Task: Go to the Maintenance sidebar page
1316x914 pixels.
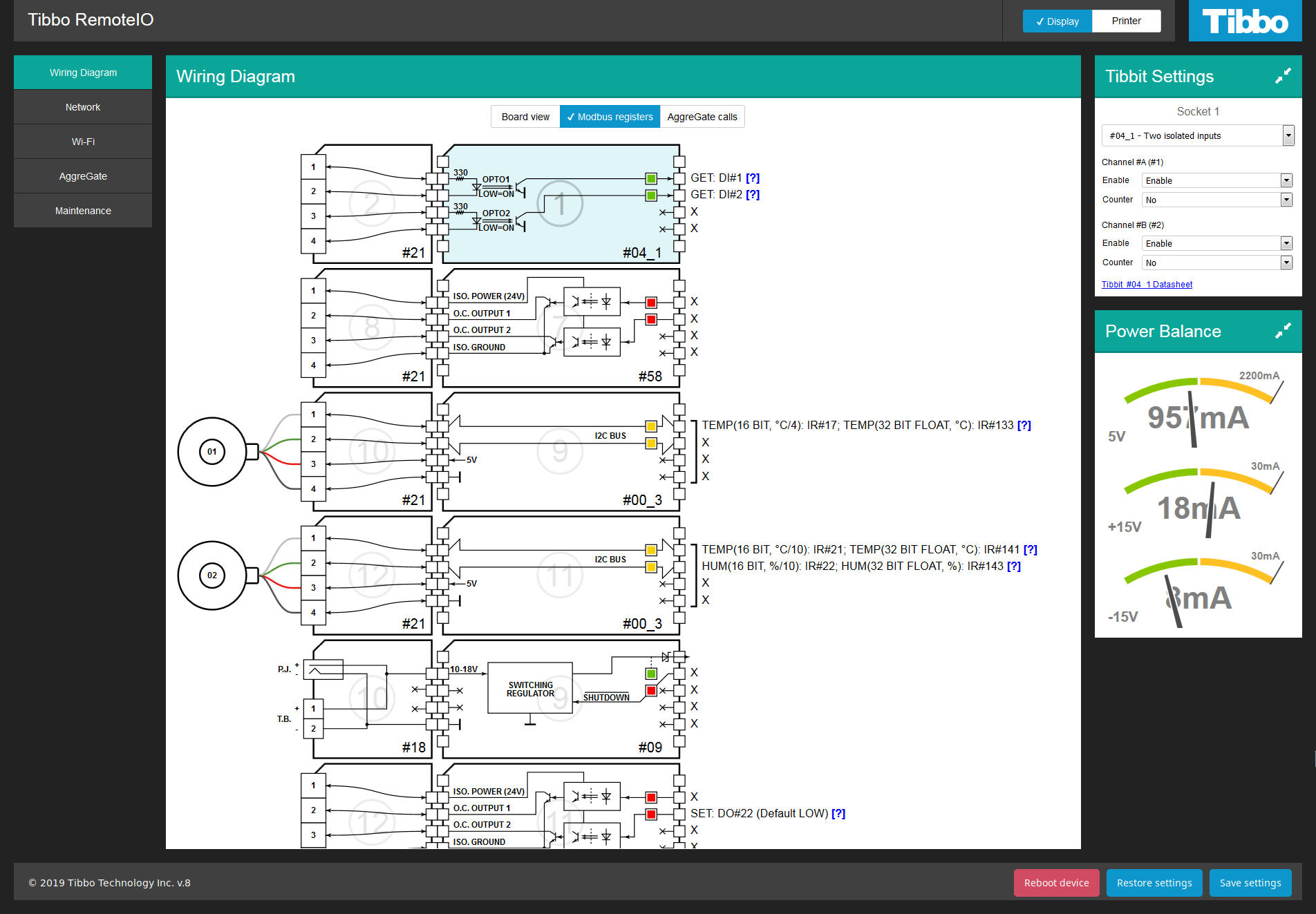Action: point(83,211)
